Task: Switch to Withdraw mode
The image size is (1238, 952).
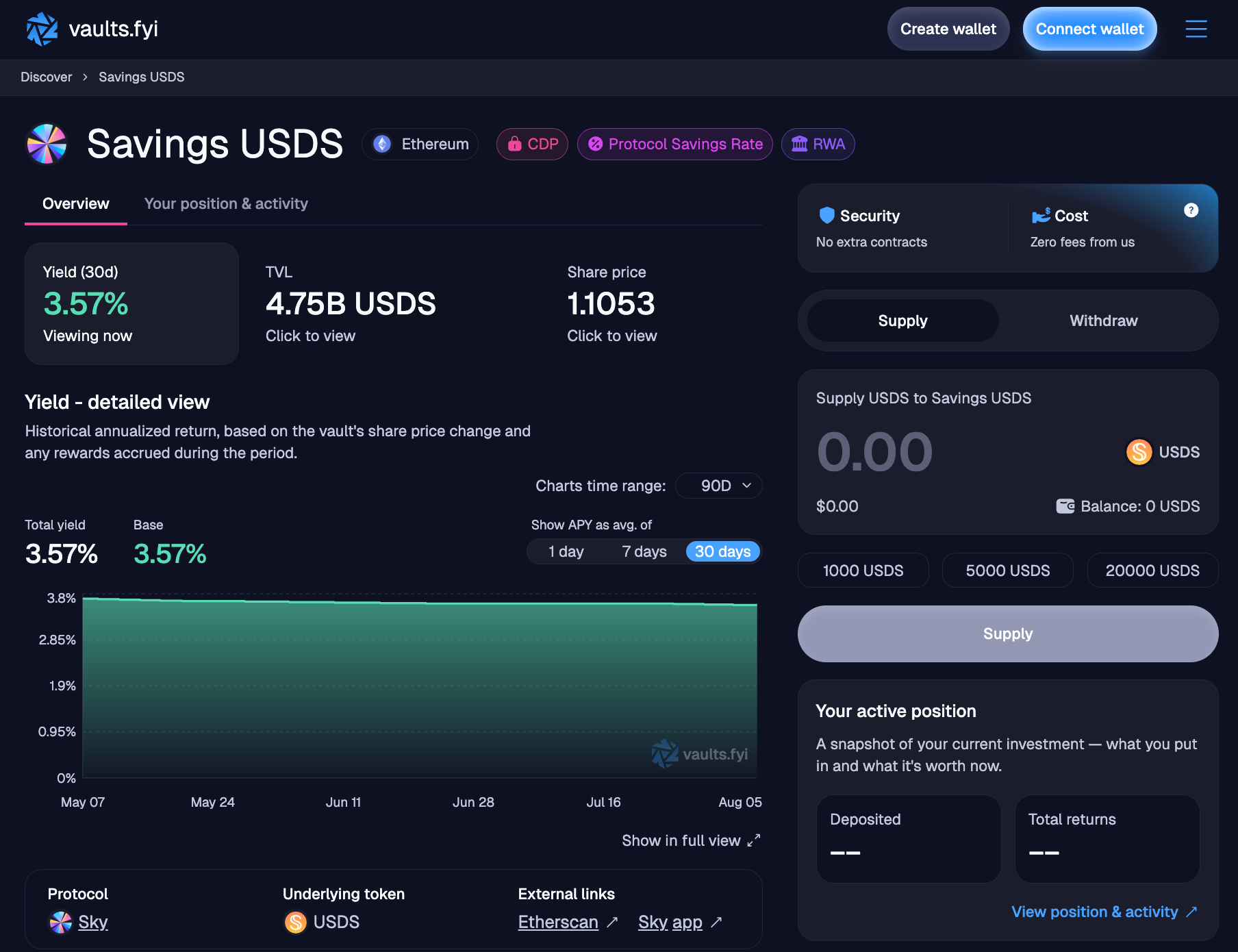Action: click(1103, 321)
